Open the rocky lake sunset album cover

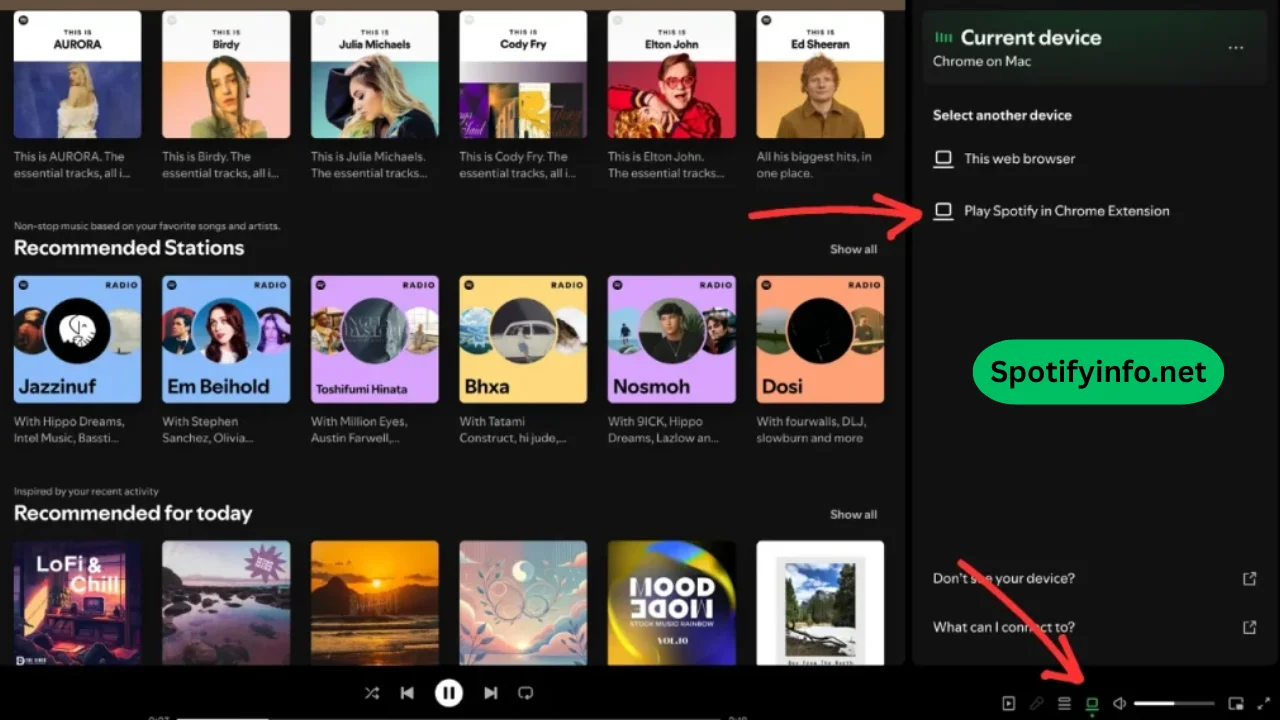[x=226, y=603]
